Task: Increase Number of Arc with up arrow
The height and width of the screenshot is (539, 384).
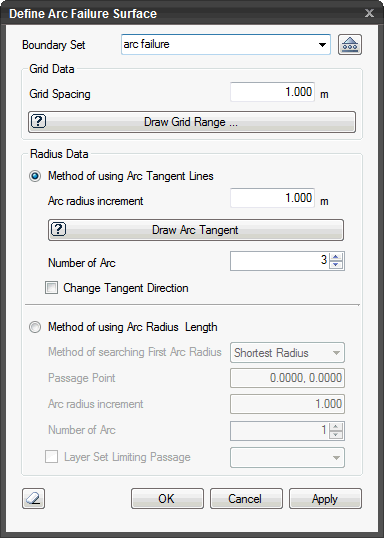Action: pyautogui.click(x=336, y=257)
